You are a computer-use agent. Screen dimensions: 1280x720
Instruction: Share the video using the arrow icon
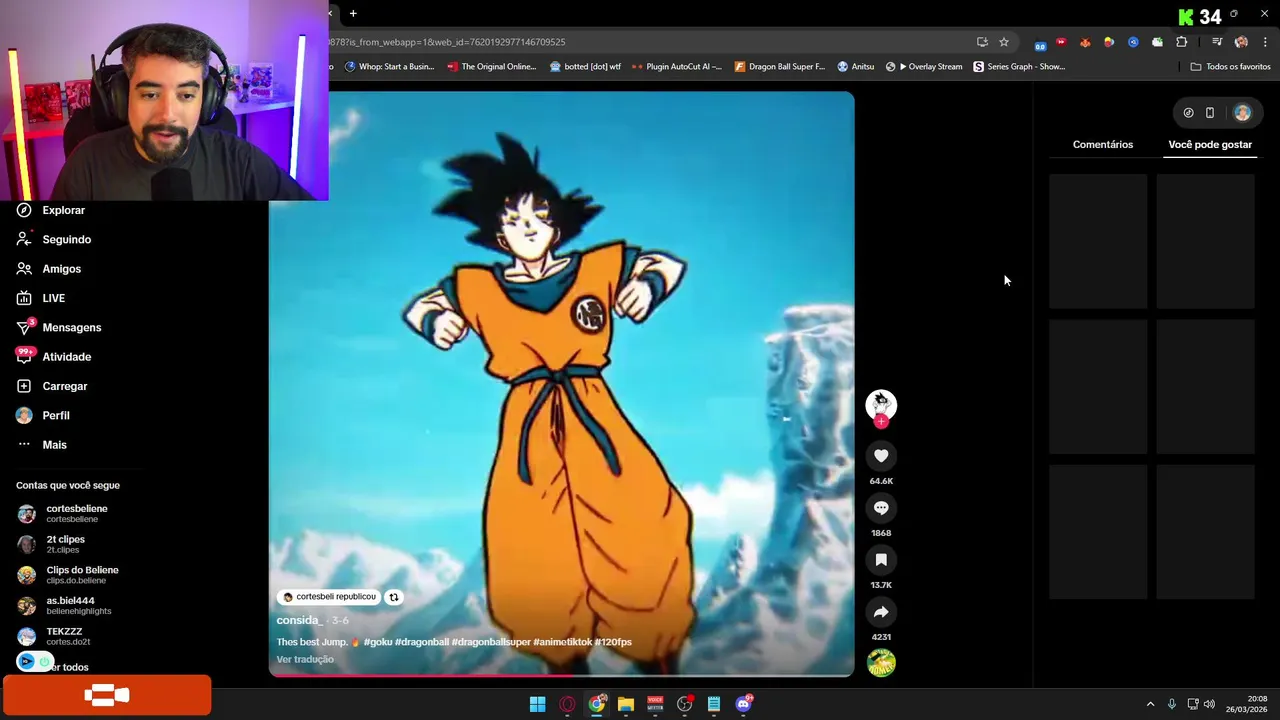[x=881, y=612]
